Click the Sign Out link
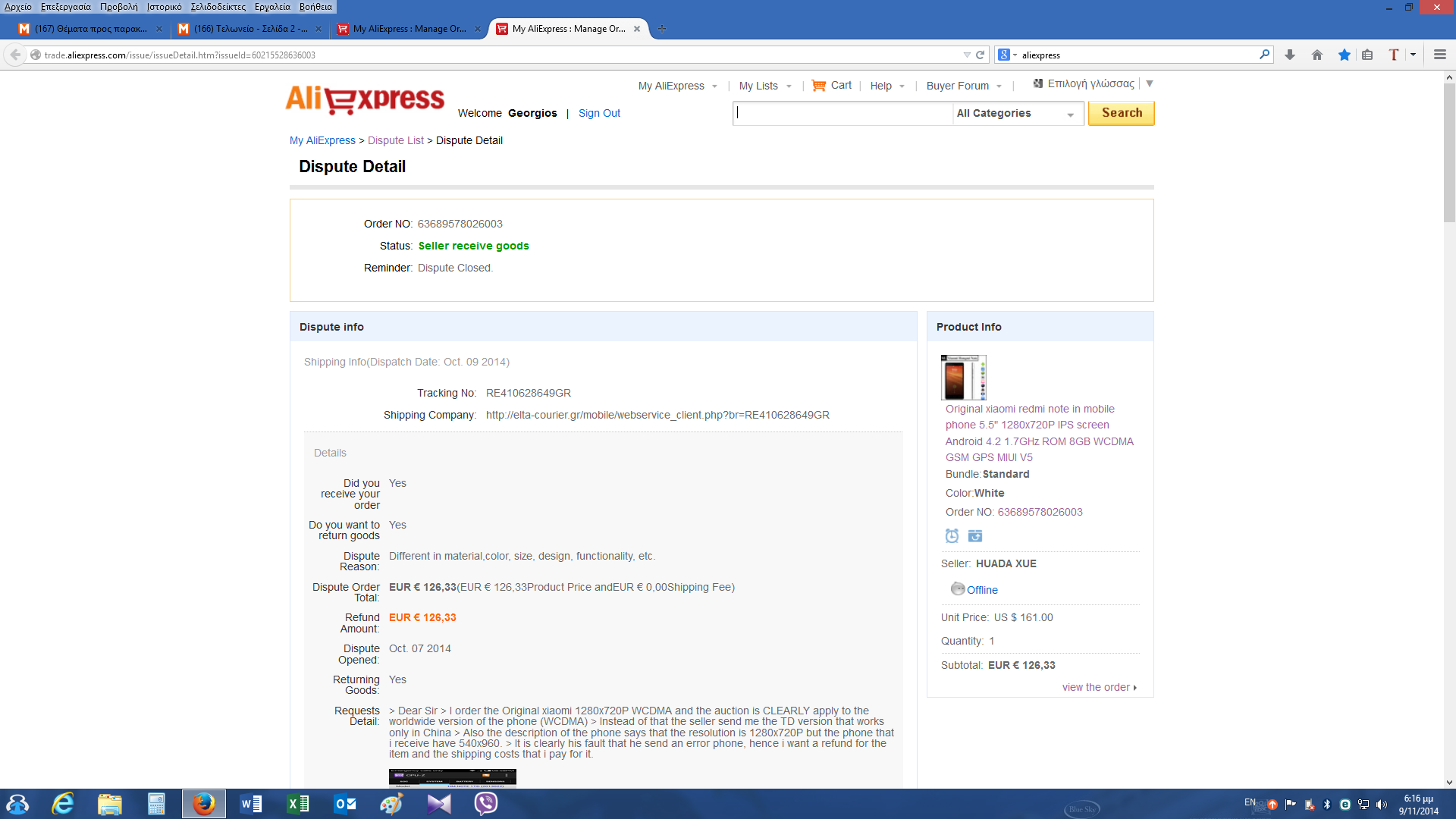The height and width of the screenshot is (819, 1456). click(599, 113)
